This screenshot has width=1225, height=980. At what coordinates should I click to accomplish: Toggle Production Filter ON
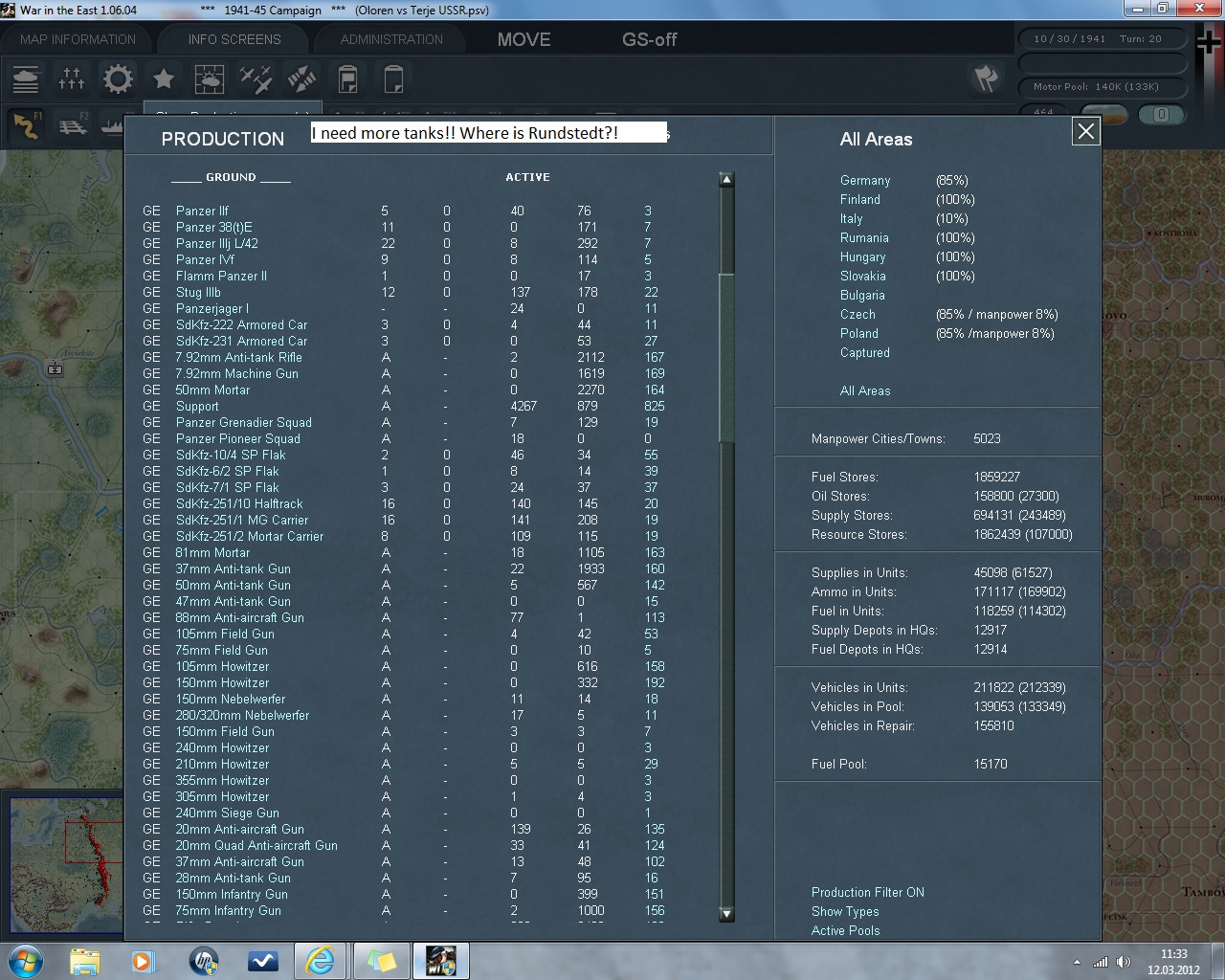click(x=868, y=892)
